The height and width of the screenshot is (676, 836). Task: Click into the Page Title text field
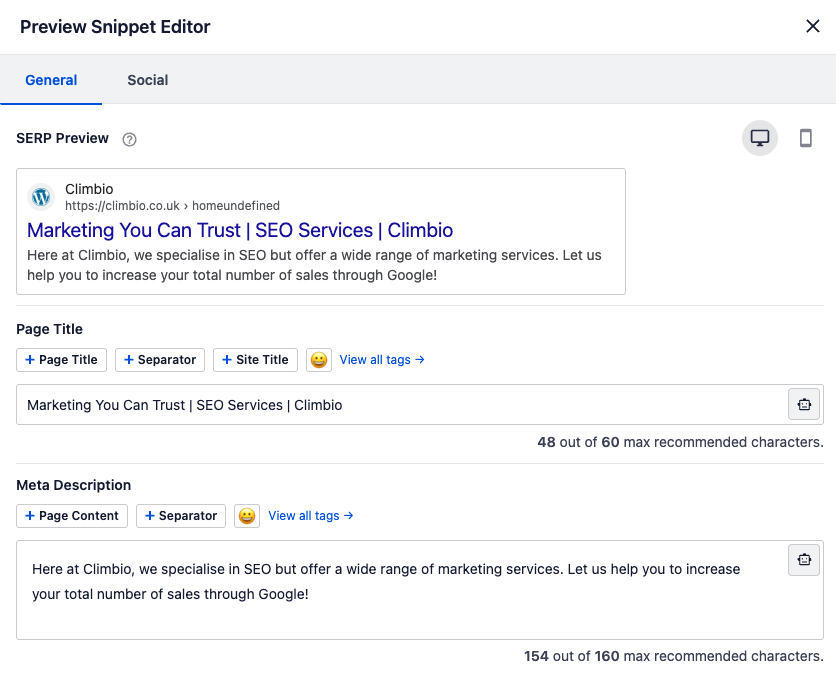[400, 405]
